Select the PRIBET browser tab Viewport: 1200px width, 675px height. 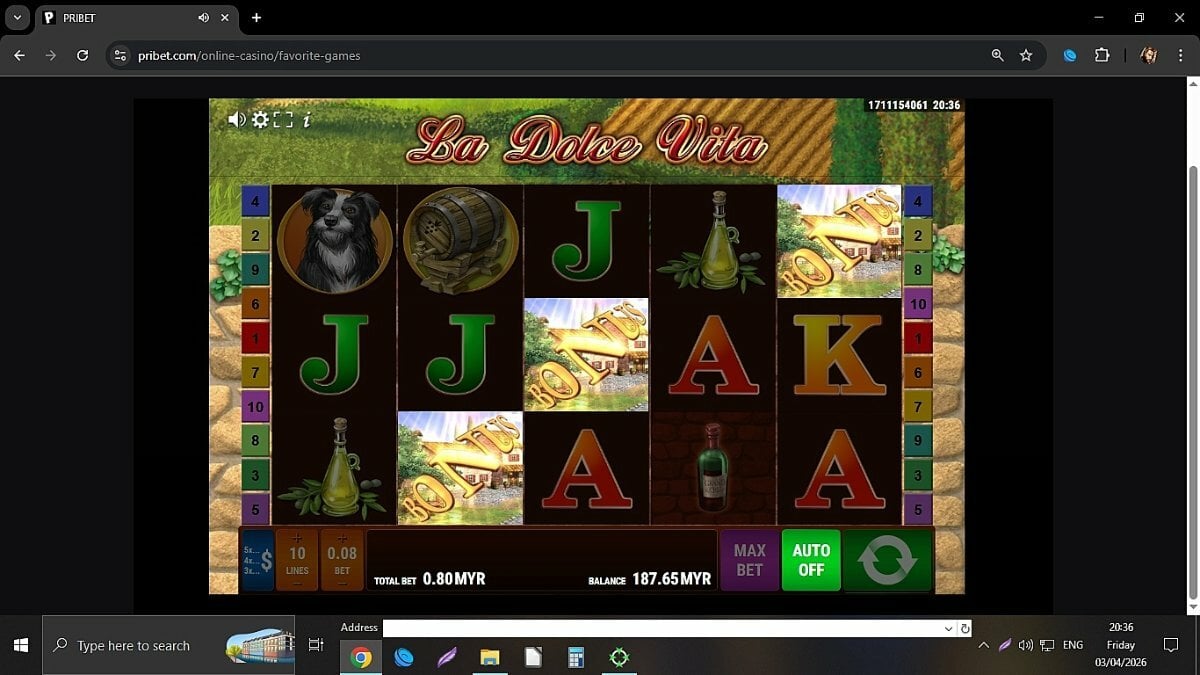(x=120, y=18)
